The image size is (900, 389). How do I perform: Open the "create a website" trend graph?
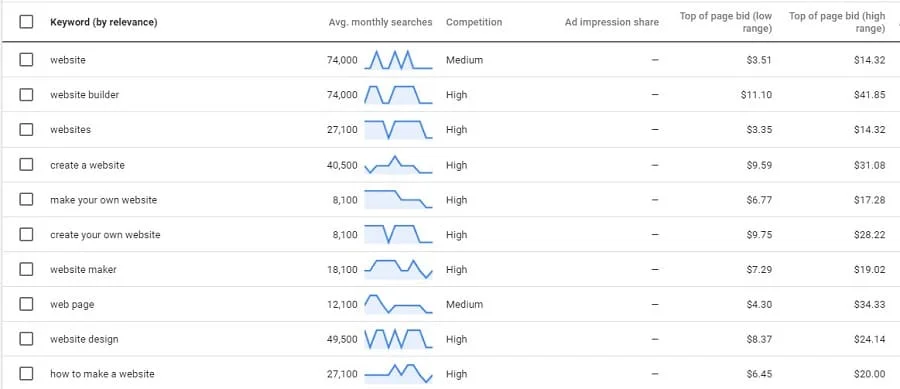[x=398, y=165]
